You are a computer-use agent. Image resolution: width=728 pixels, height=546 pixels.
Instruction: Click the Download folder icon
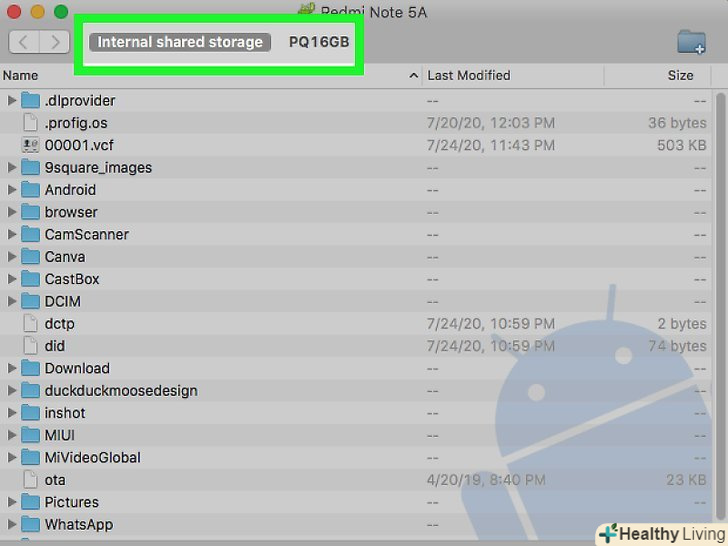tap(31, 368)
